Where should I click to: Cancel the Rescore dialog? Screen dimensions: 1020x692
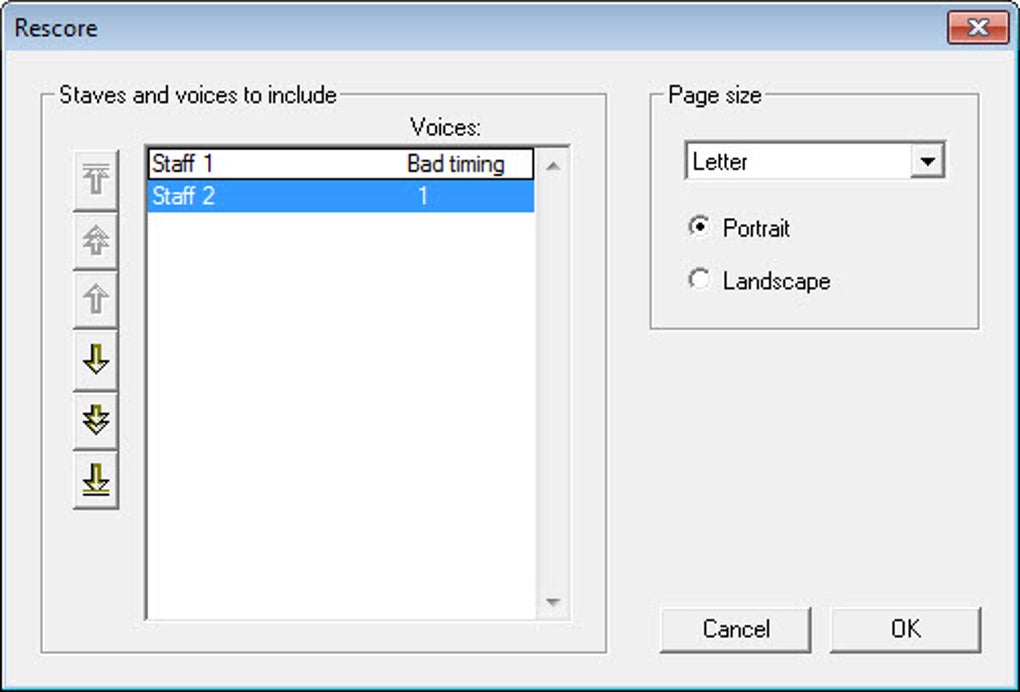coord(735,629)
